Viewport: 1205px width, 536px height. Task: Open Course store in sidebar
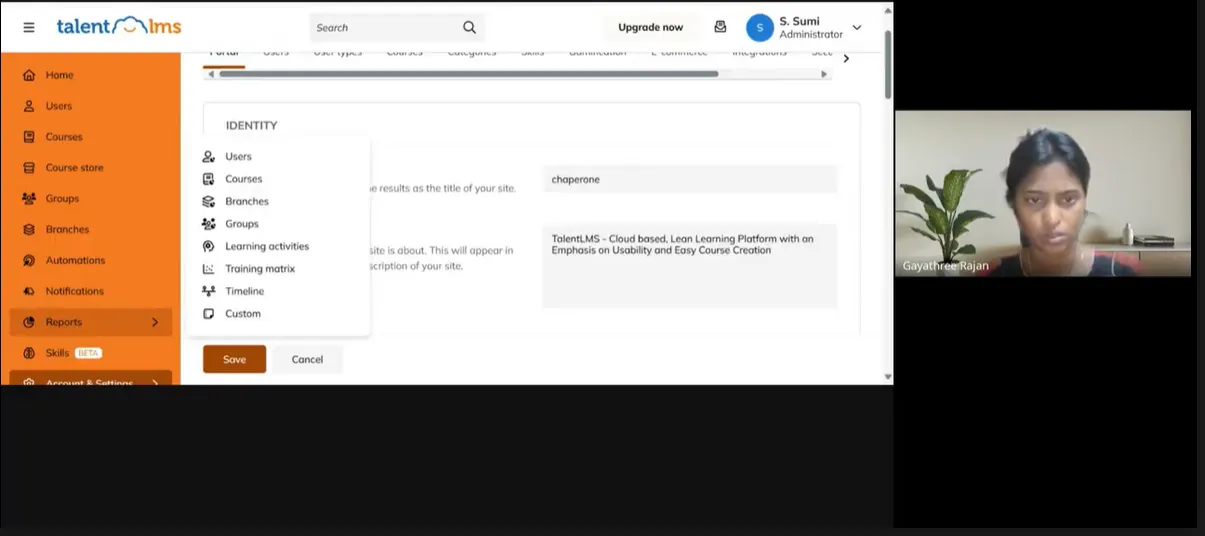(x=74, y=168)
